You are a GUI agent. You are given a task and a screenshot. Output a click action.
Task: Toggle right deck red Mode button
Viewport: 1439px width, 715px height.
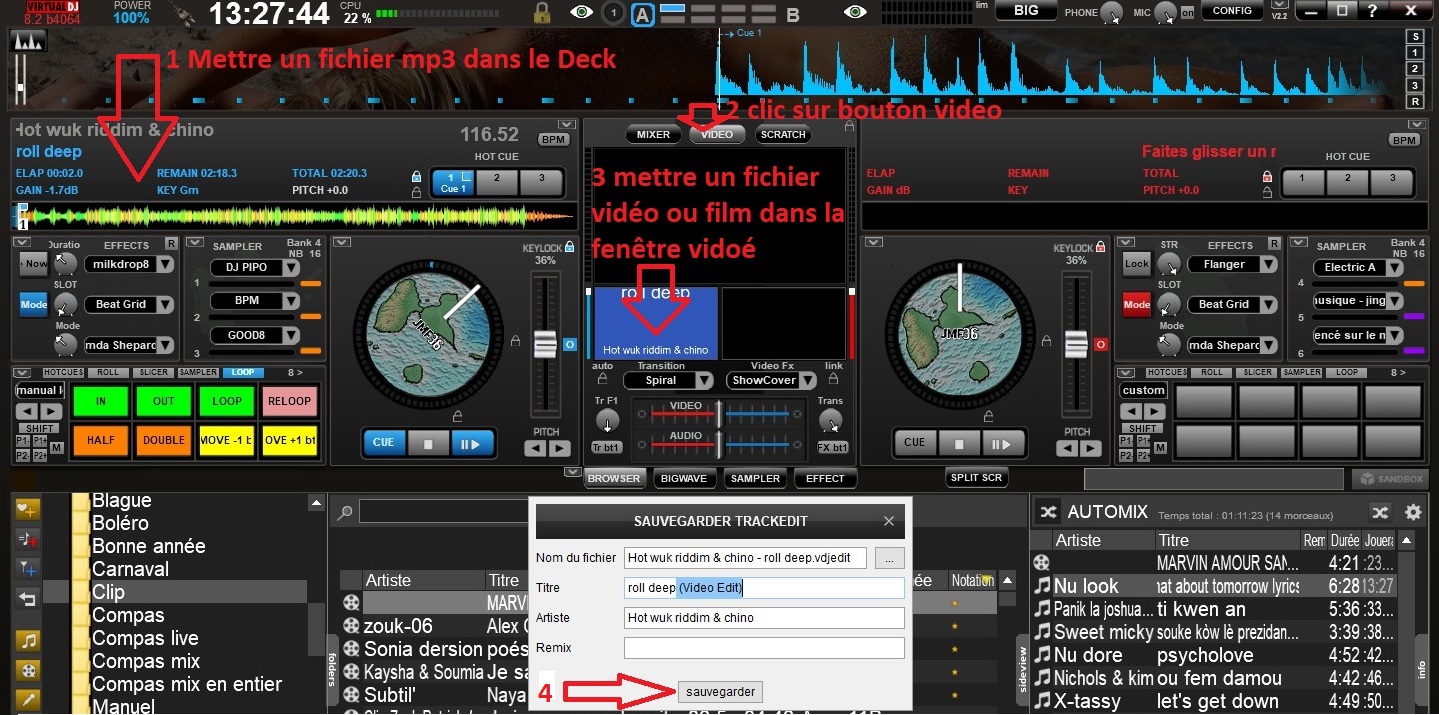[1137, 304]
